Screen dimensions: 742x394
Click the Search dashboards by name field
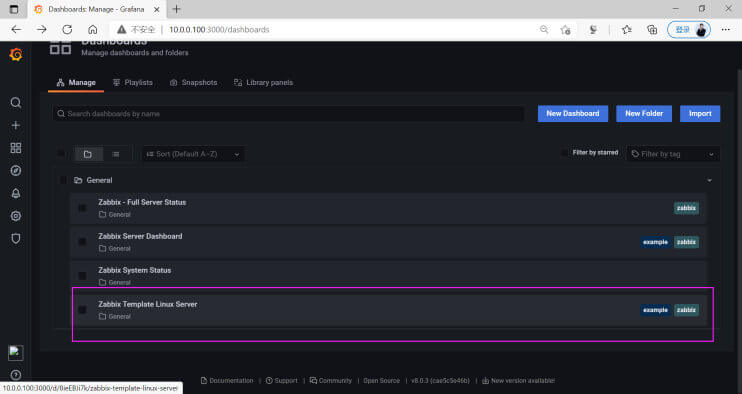pyautogui.click(x=288, y=114)
